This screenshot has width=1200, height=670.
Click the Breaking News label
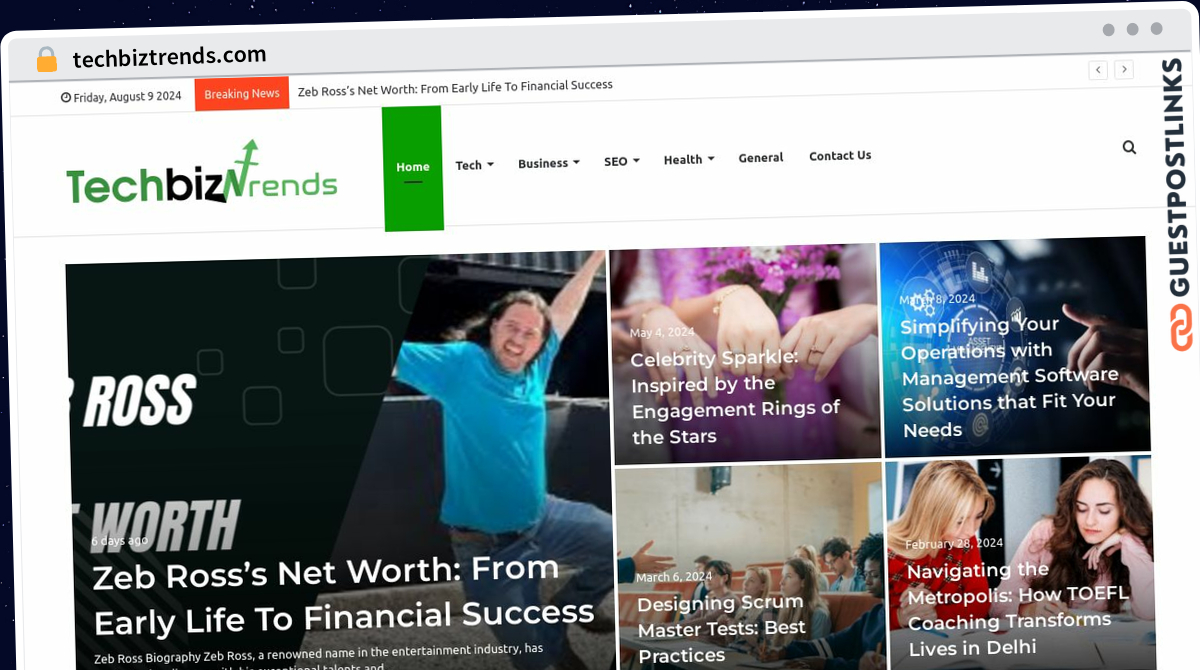click(x=242, y=93)
